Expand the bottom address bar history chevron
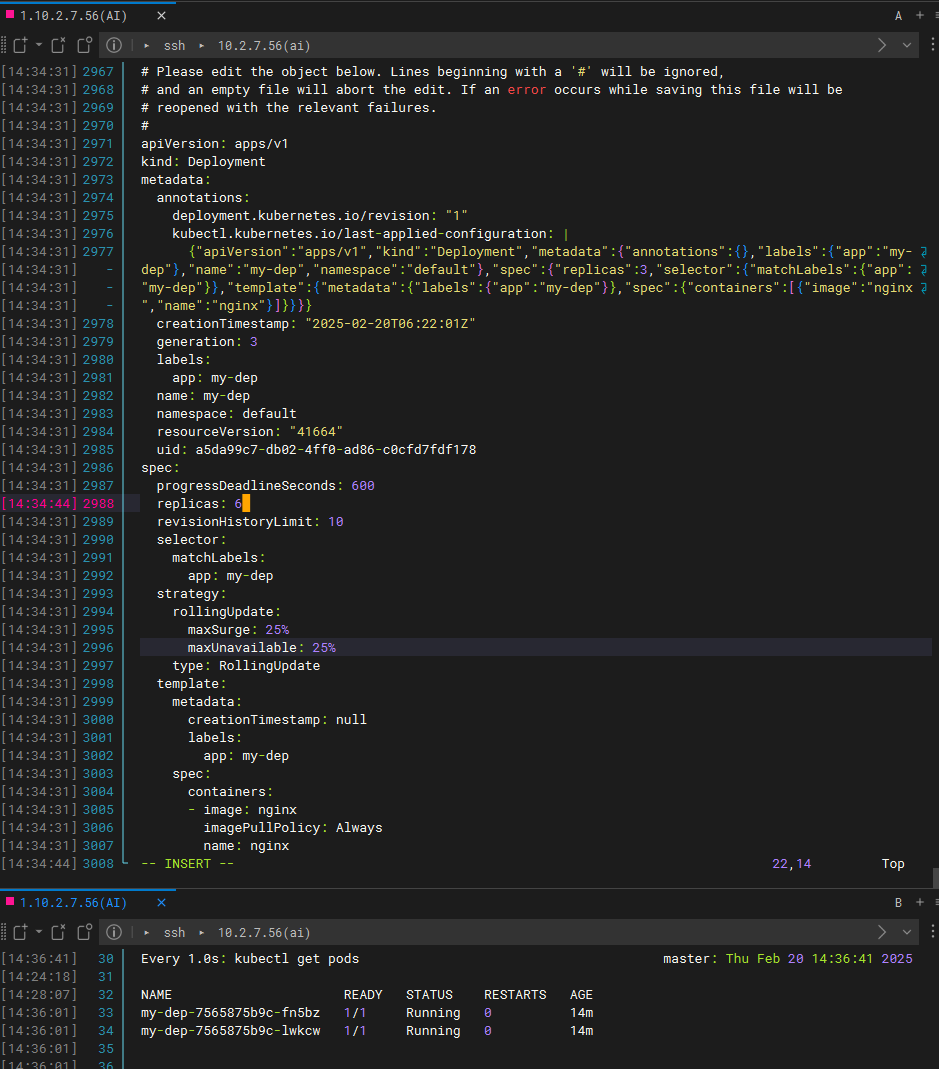This screenshot has height=1069, width=939. [907, 932]
